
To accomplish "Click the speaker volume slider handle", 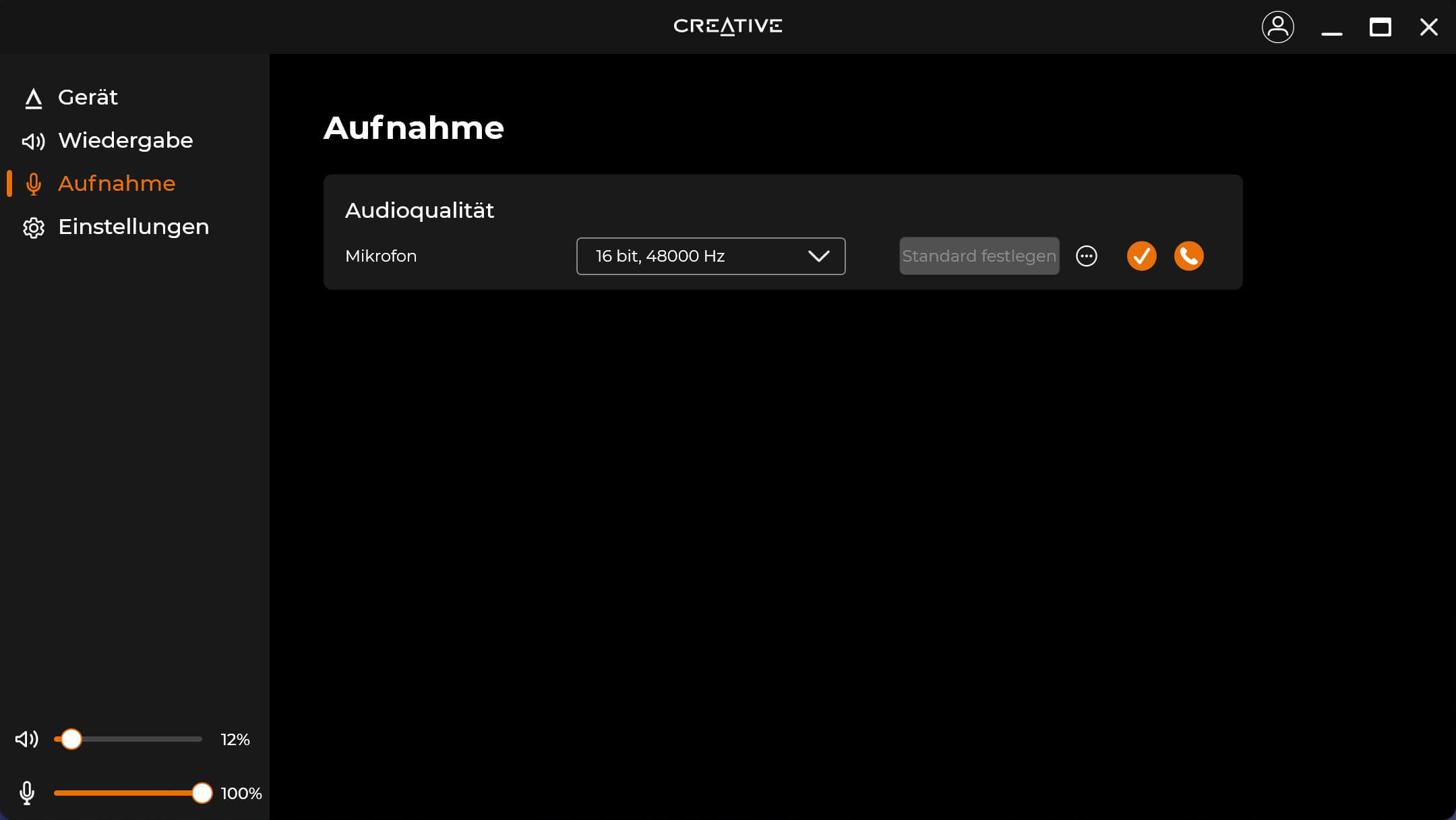I will tap(71, 739).
